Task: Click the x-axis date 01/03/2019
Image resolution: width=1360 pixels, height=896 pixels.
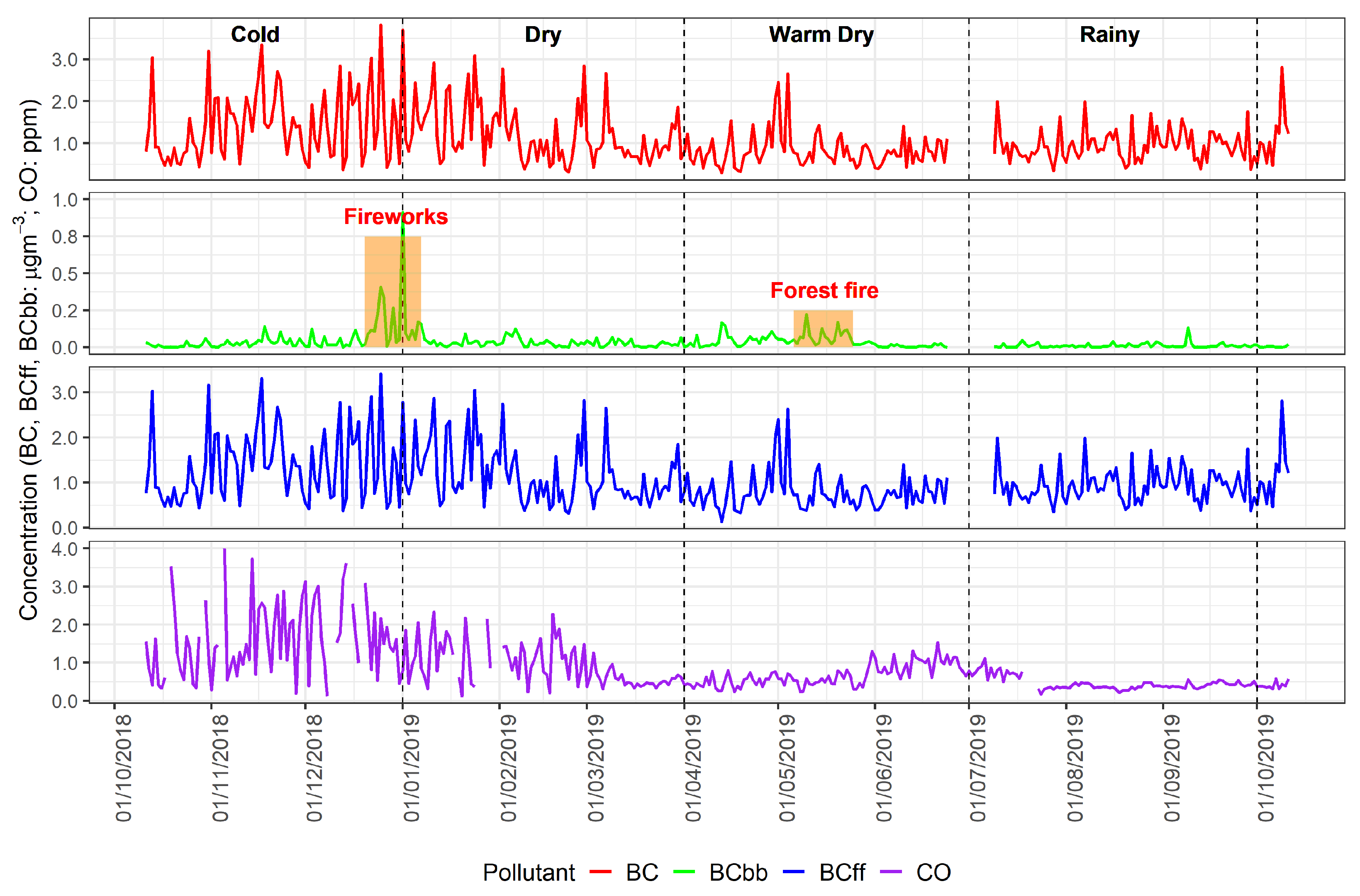Action: (596, 768)
